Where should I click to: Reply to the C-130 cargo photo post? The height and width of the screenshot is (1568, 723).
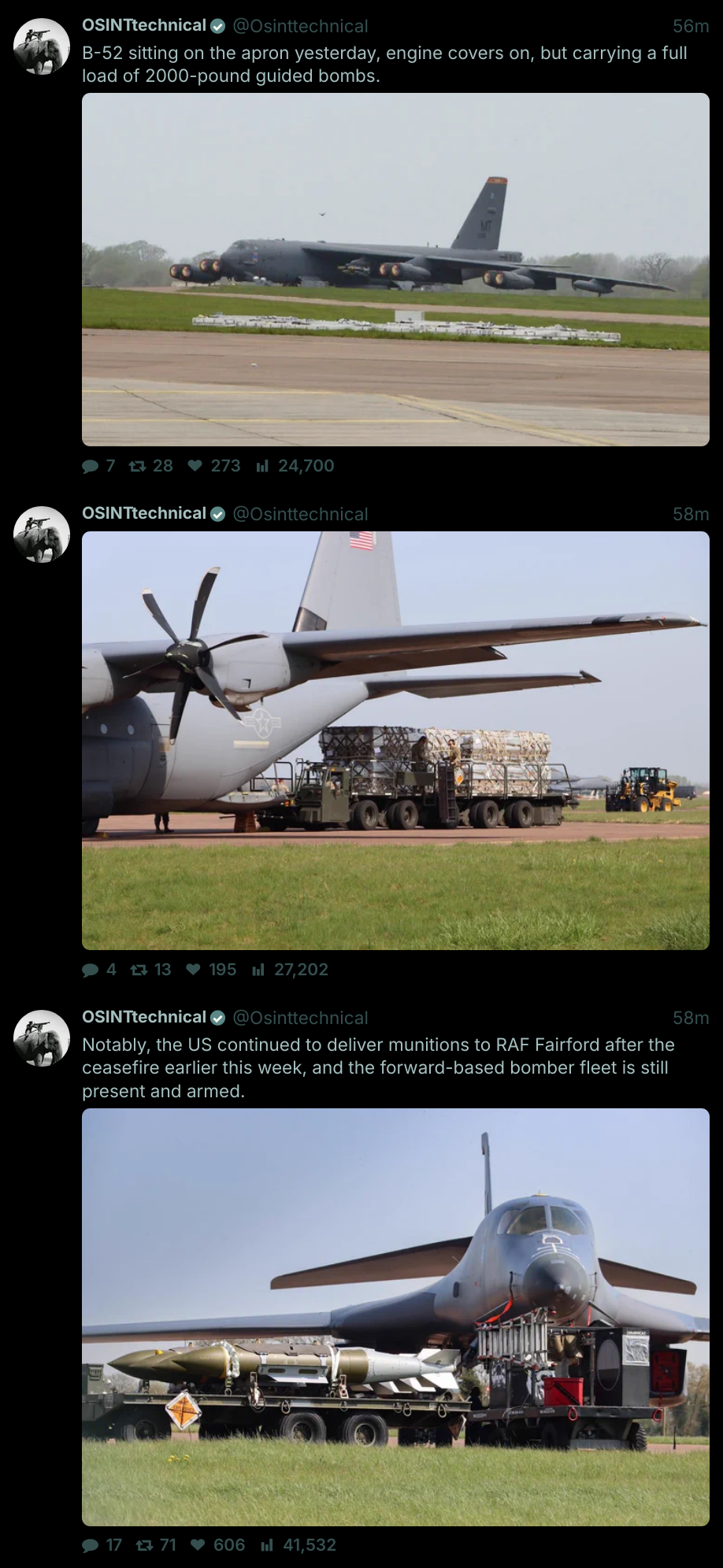pyautogui.click(x=98, y=970)
